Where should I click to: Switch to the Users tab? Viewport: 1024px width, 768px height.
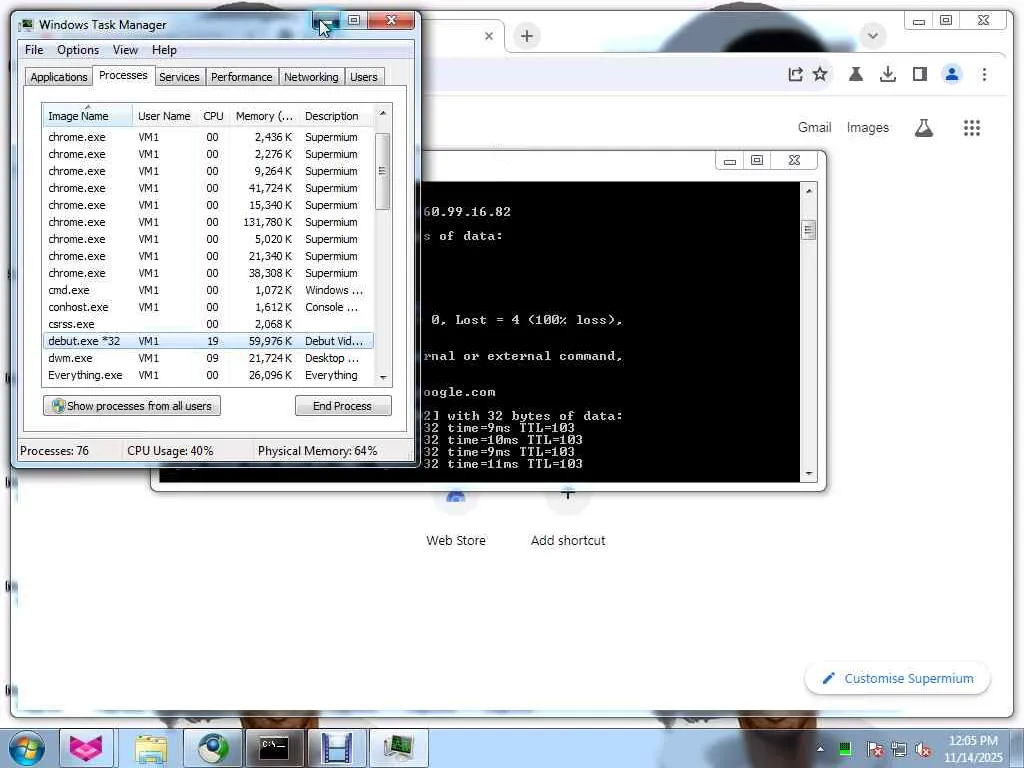pos(364,77)
